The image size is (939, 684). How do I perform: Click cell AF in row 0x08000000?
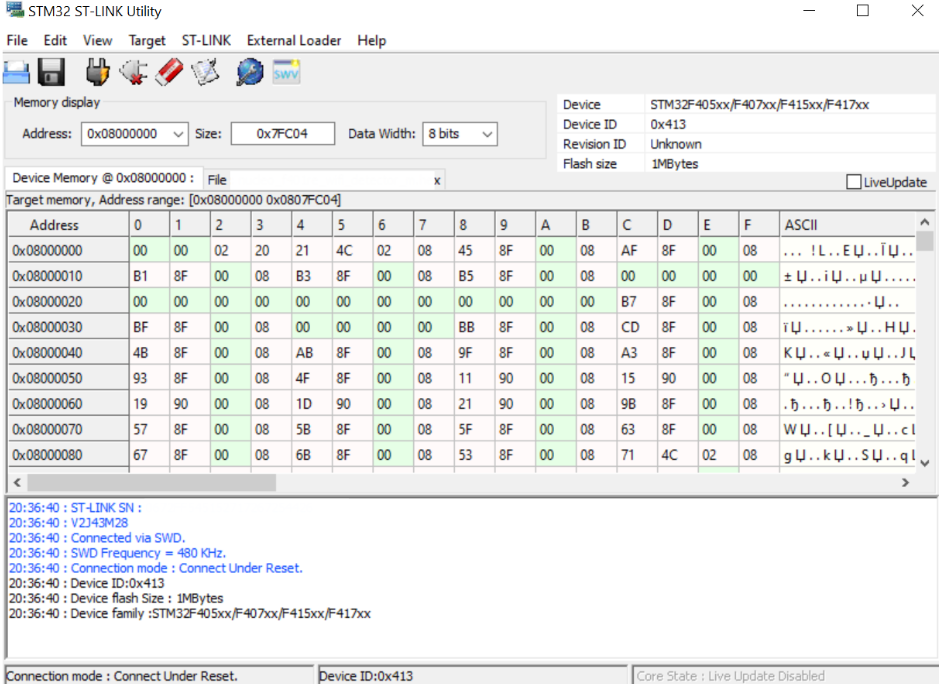(637, 250)
